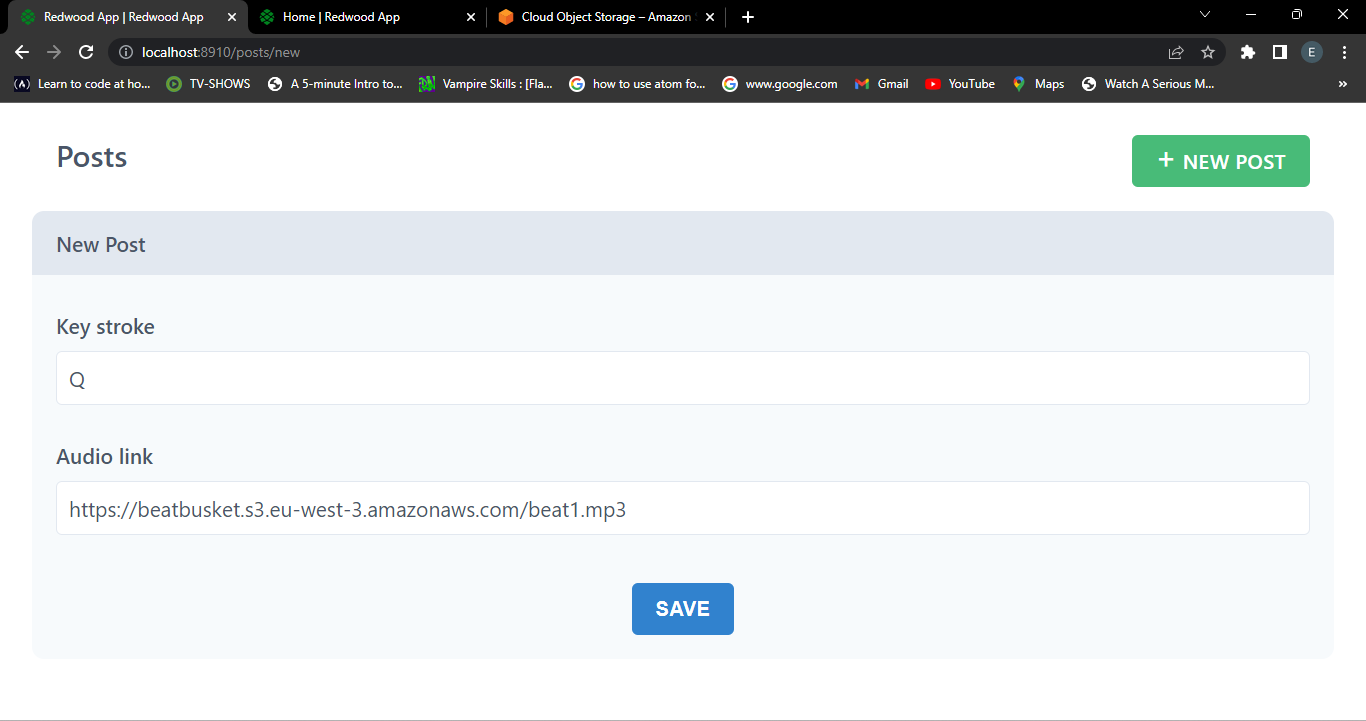Open the Extensions puzzle icon
Screen dimensions: 1366x721
coord(1247,52)
